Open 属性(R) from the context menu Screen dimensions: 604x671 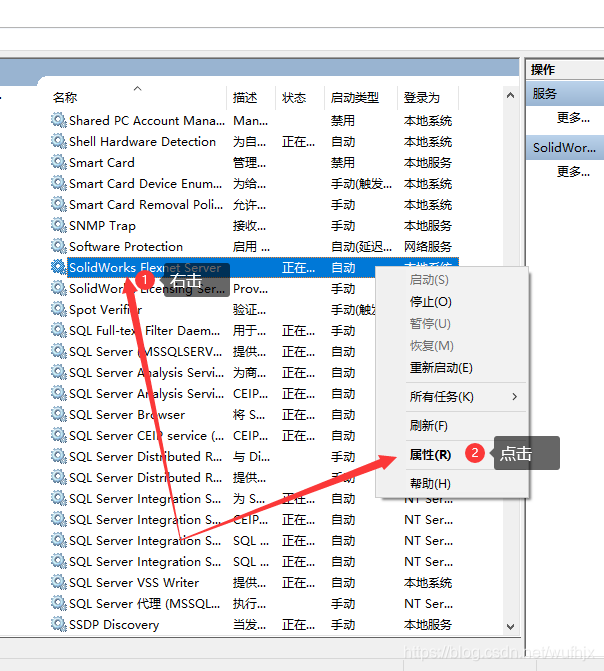[x=430, y=455]
